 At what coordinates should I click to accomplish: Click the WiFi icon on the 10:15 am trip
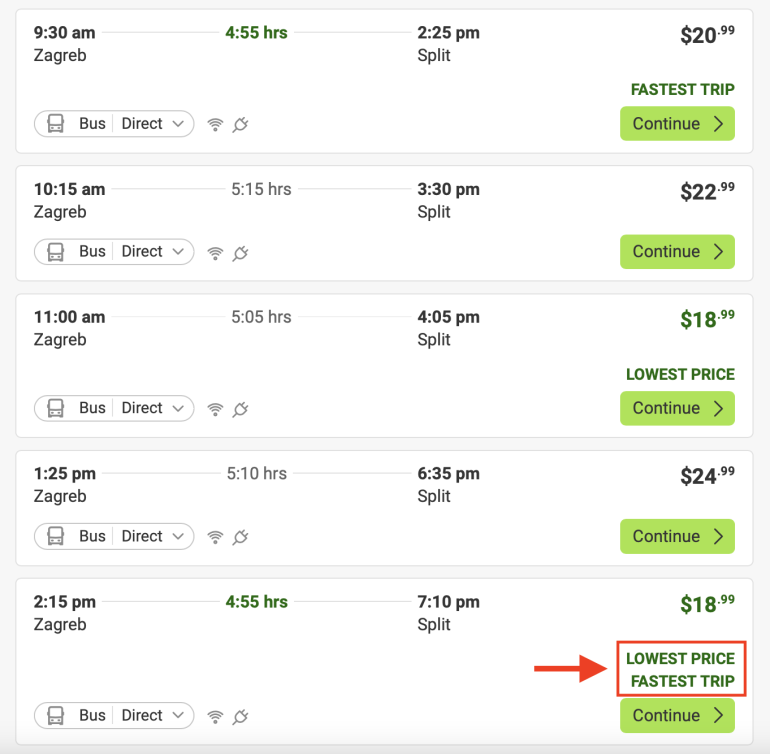[215, 252]
